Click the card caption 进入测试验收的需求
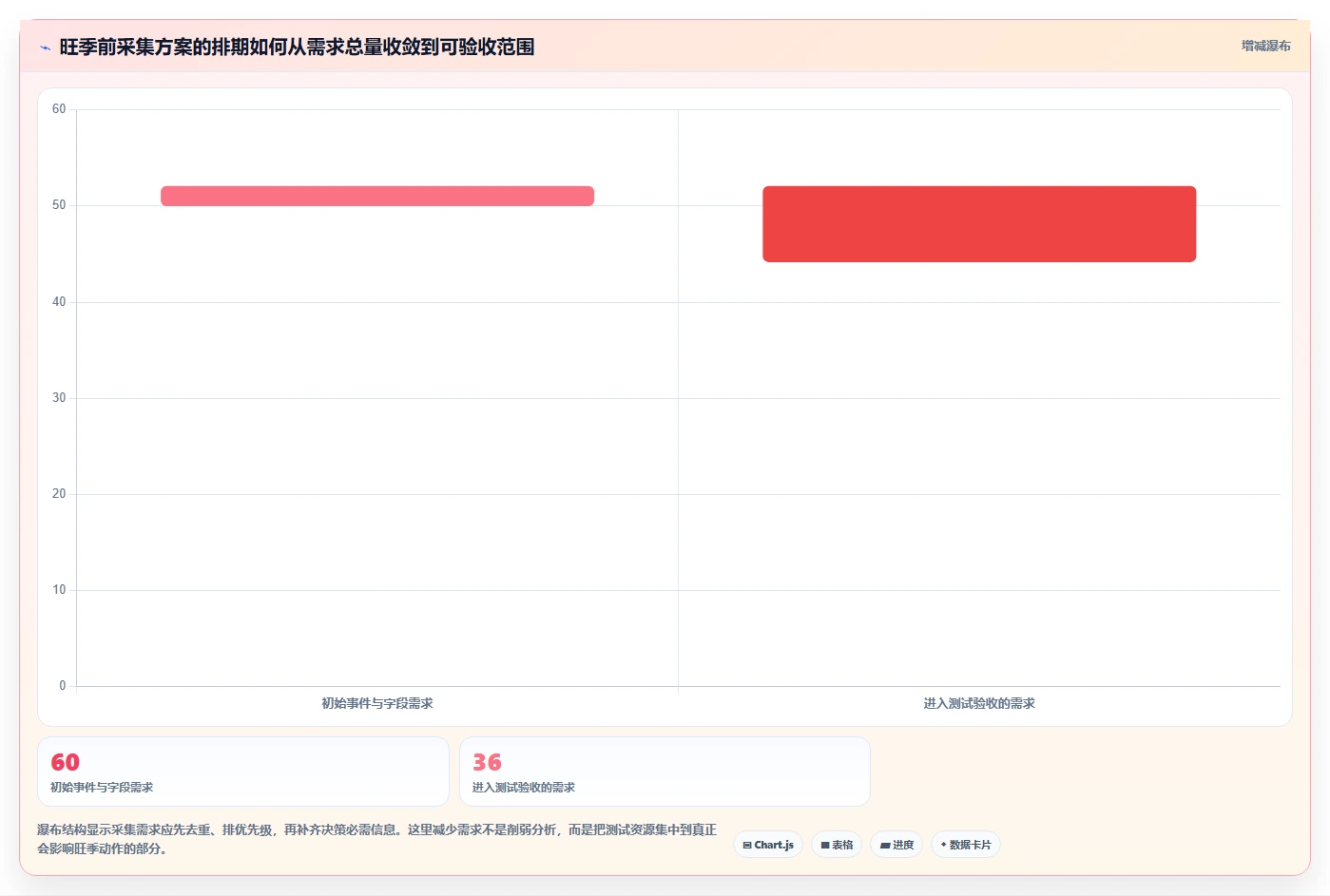This screenshot has width=1330, height=896. 524,788
